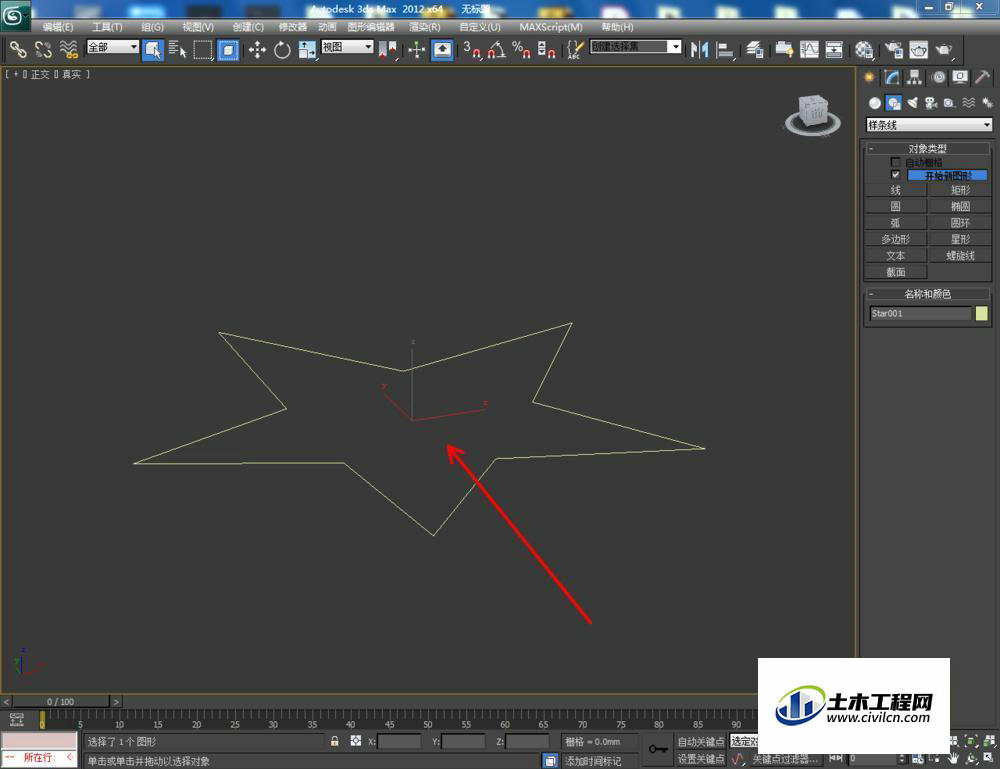
Task: Open the 工具(T) menu
Action: click(x=107, y=27)
